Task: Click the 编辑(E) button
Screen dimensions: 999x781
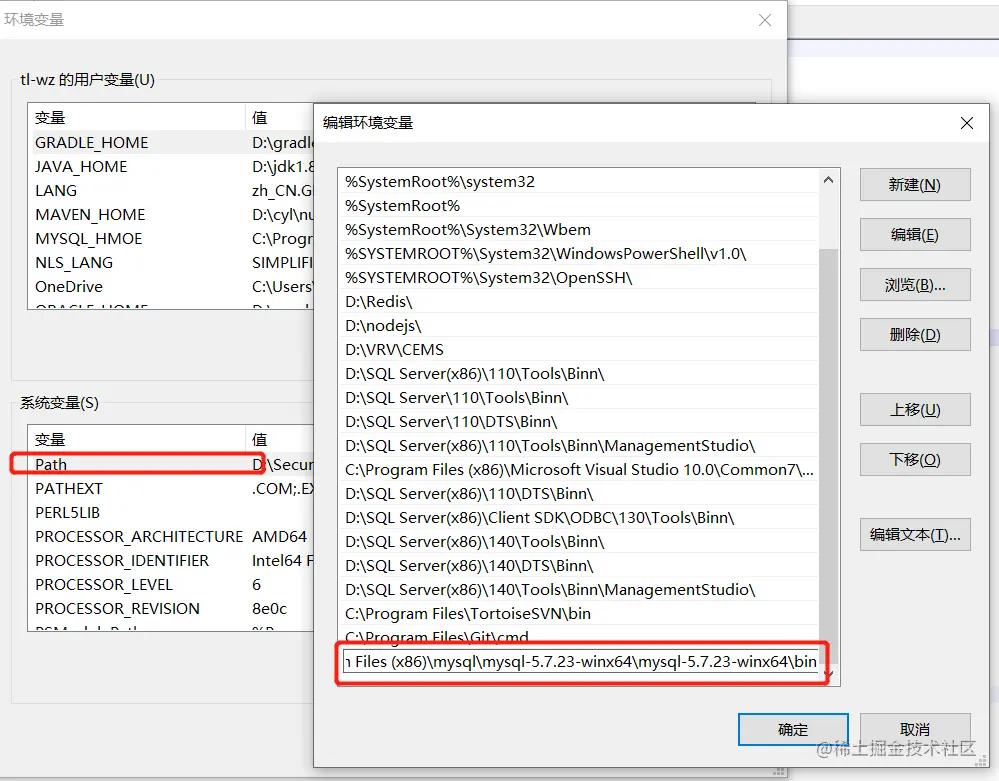Action: (915, 235)
